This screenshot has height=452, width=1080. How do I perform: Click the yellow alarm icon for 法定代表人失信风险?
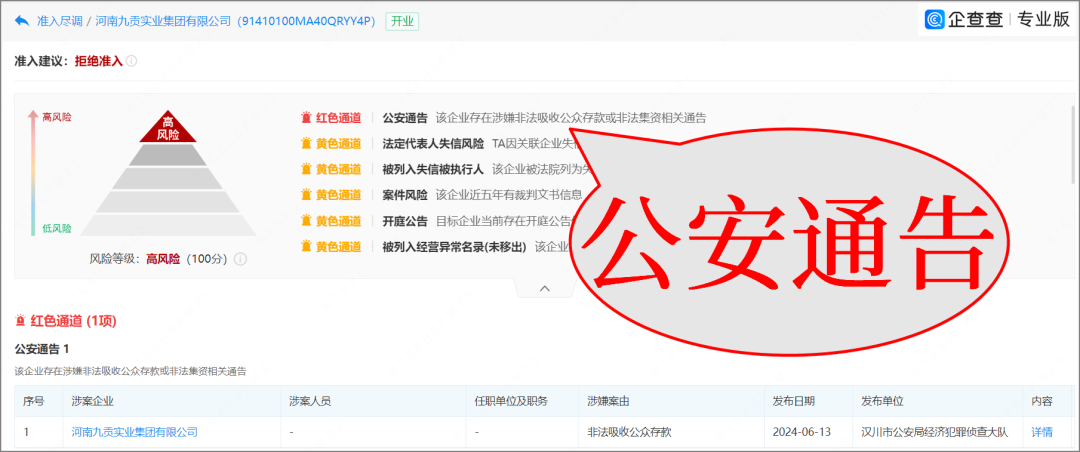tap(307, 143)
